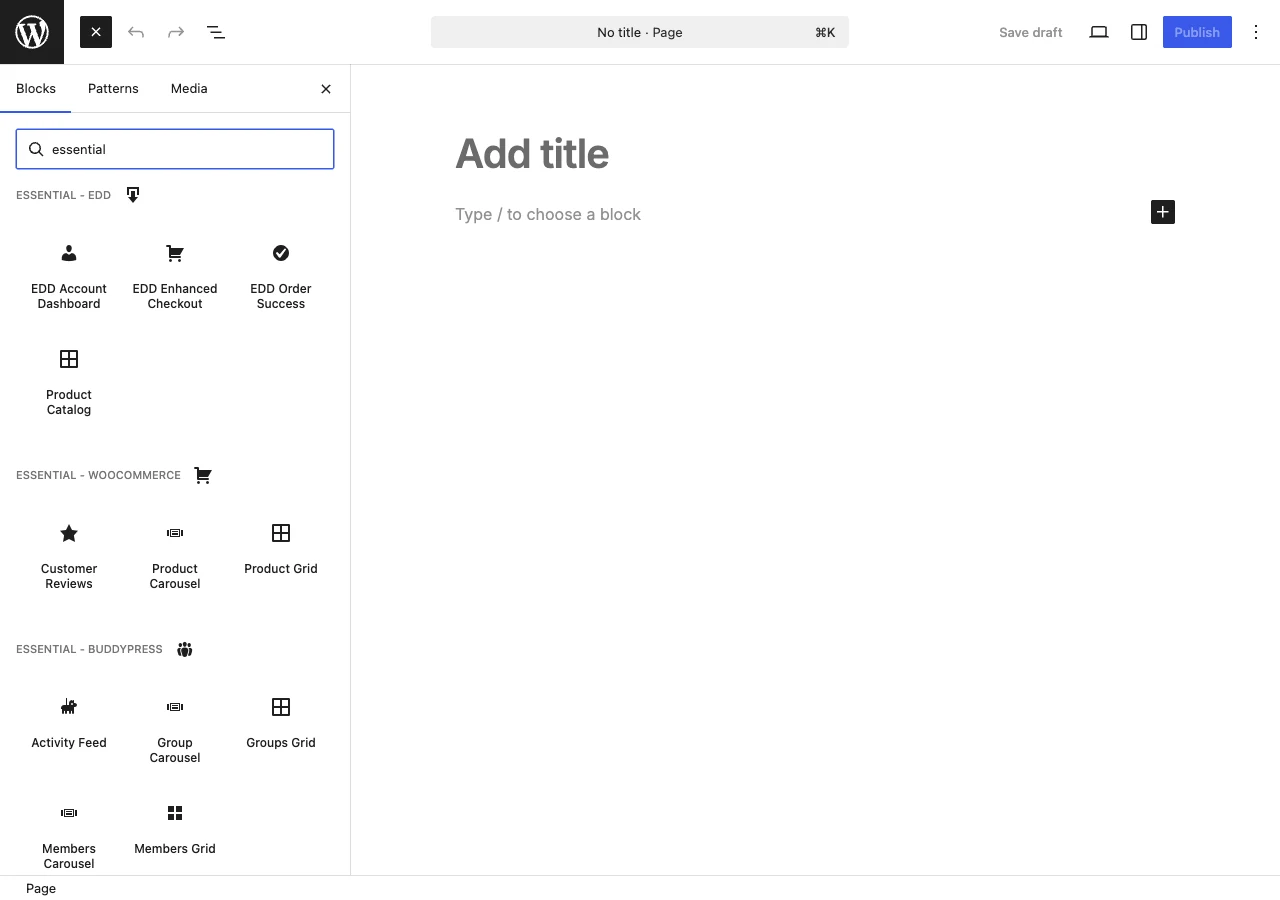Insert Customer Reviews block
1280x900 pixels.
coord(69,556)
